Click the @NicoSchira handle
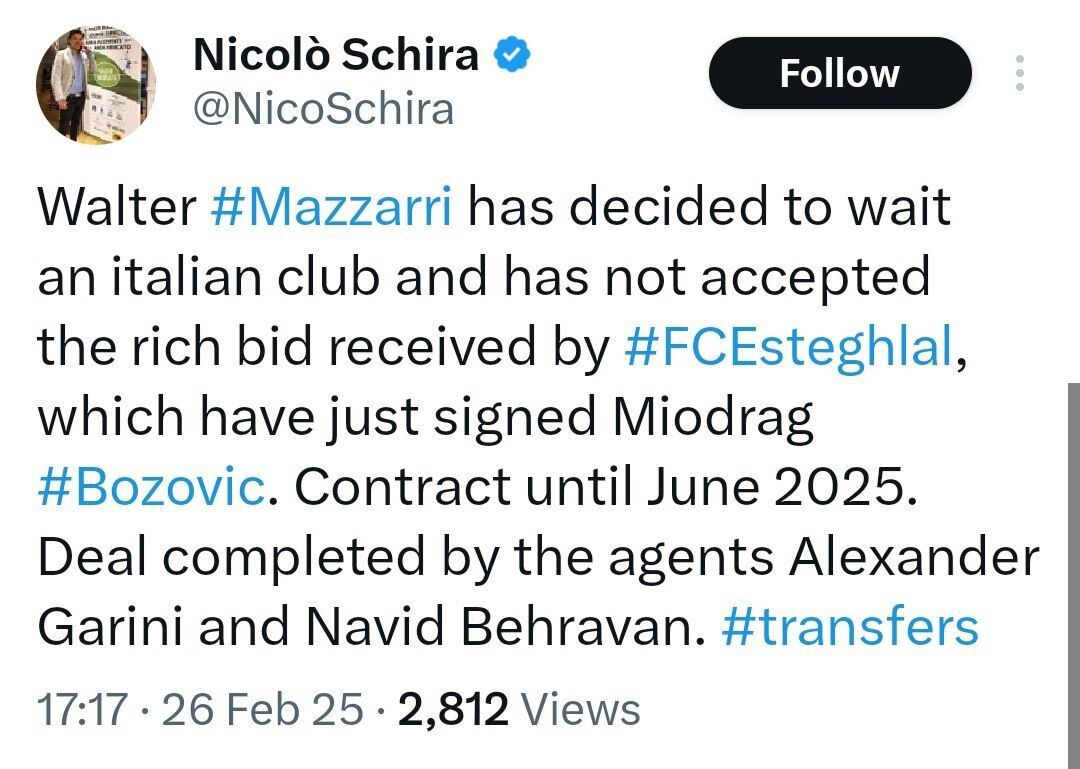Screen dimensions: 1080x769 point(323,108)
